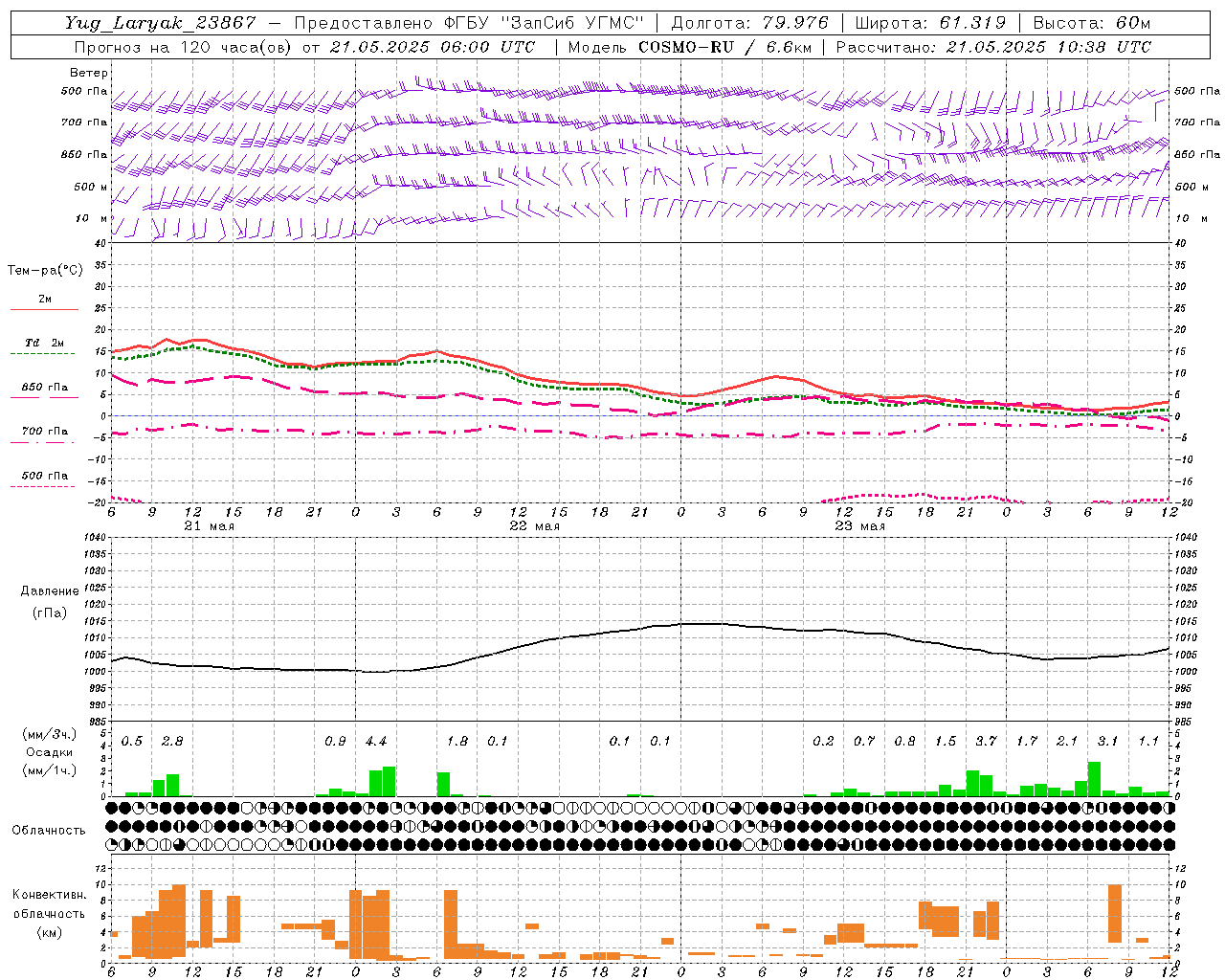
Task: Click the 2.1 three-hour precipitation value
Action: tap(1067, 742)
